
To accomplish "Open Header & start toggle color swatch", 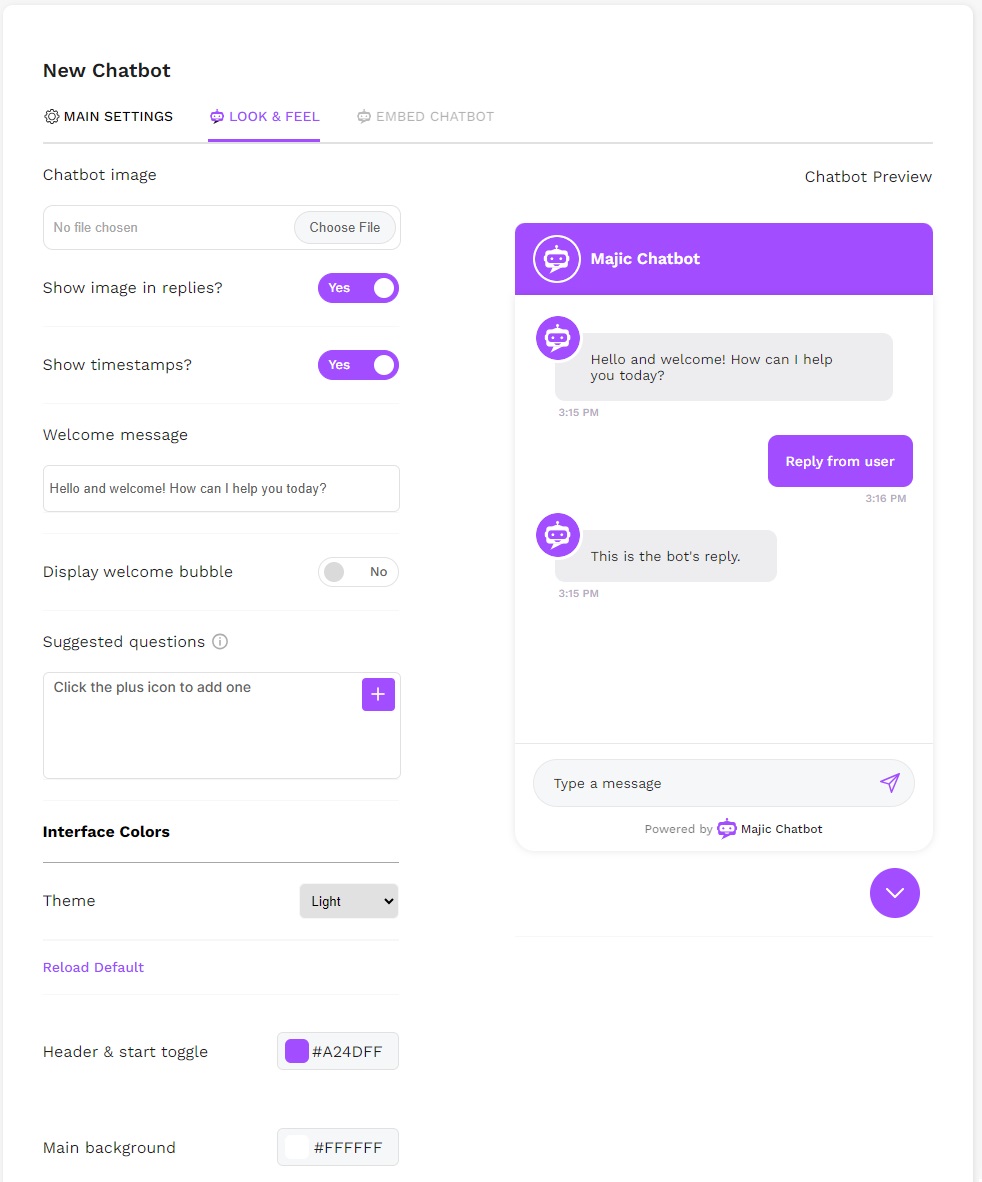I will click(297, 1052).
